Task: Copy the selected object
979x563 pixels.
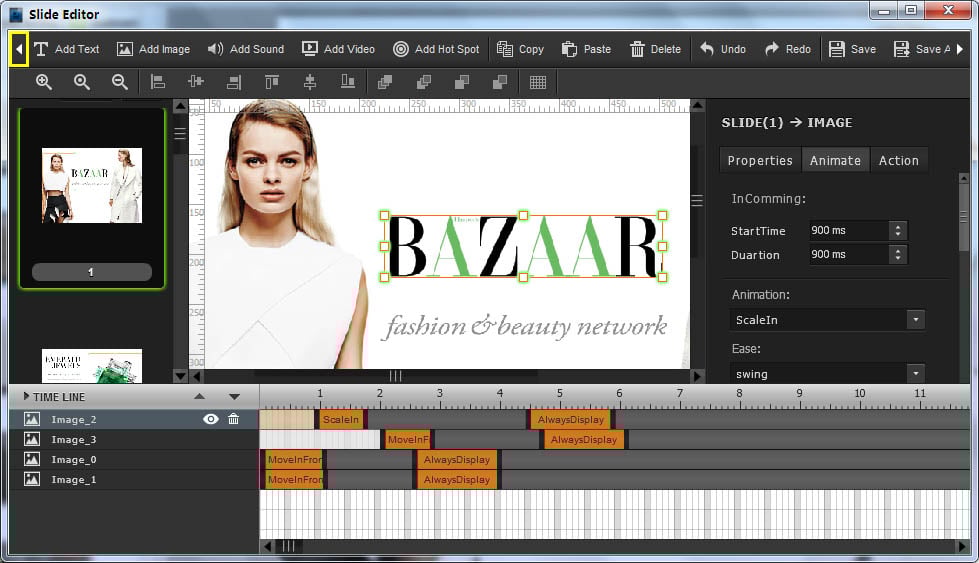Action: point(520,49)
